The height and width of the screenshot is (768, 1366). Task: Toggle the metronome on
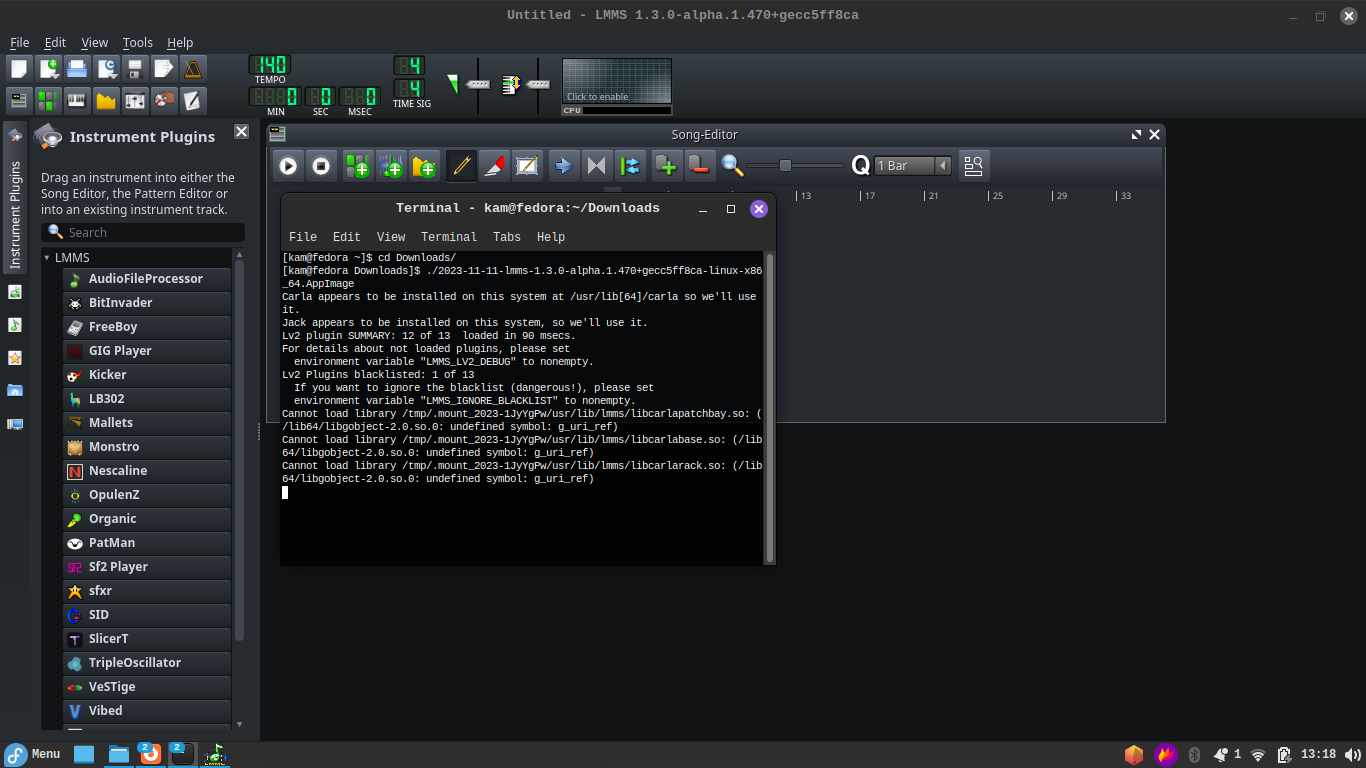[x=192, y=67]
